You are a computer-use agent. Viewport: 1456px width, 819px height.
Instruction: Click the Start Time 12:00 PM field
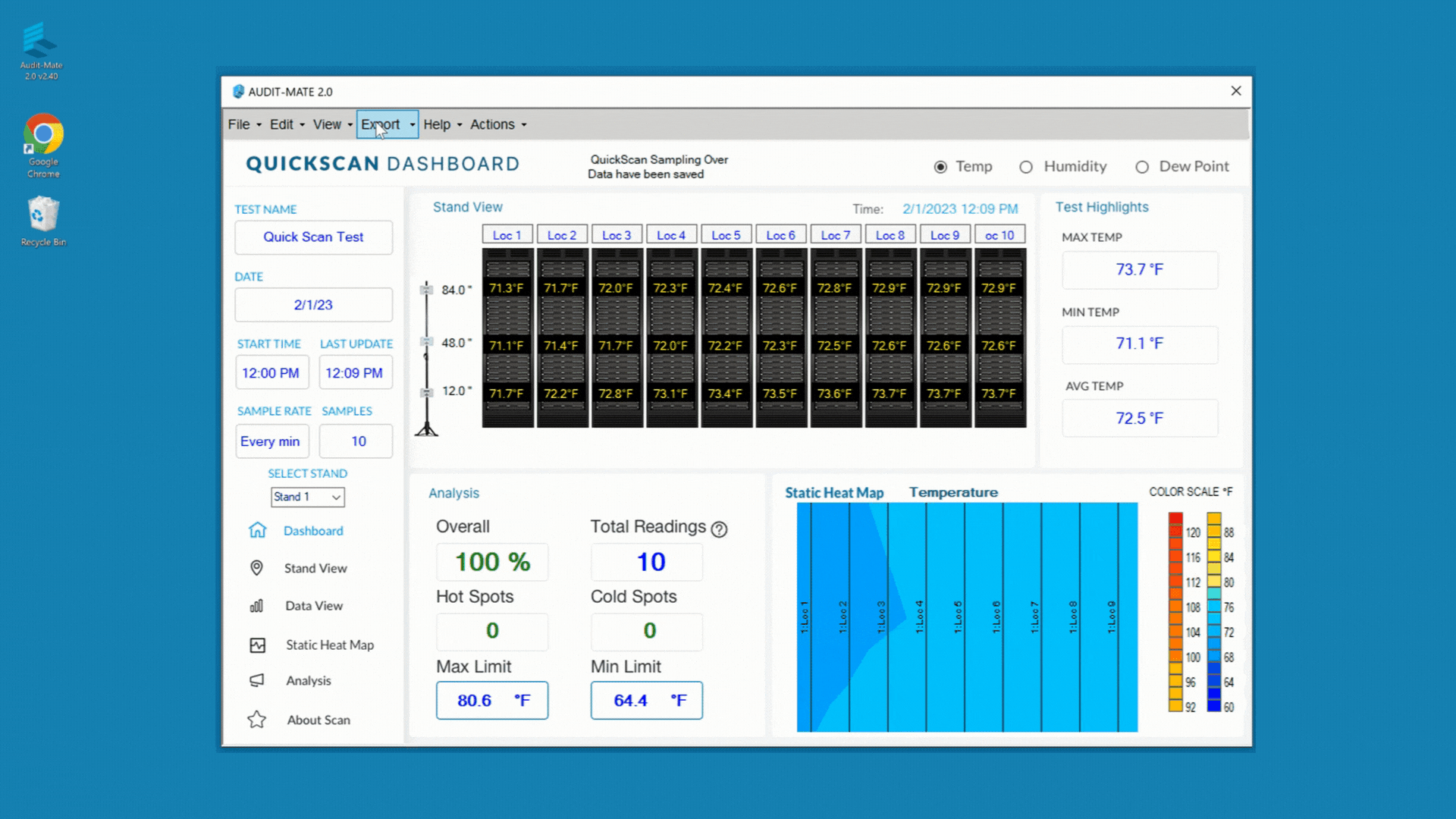point(271,373)
